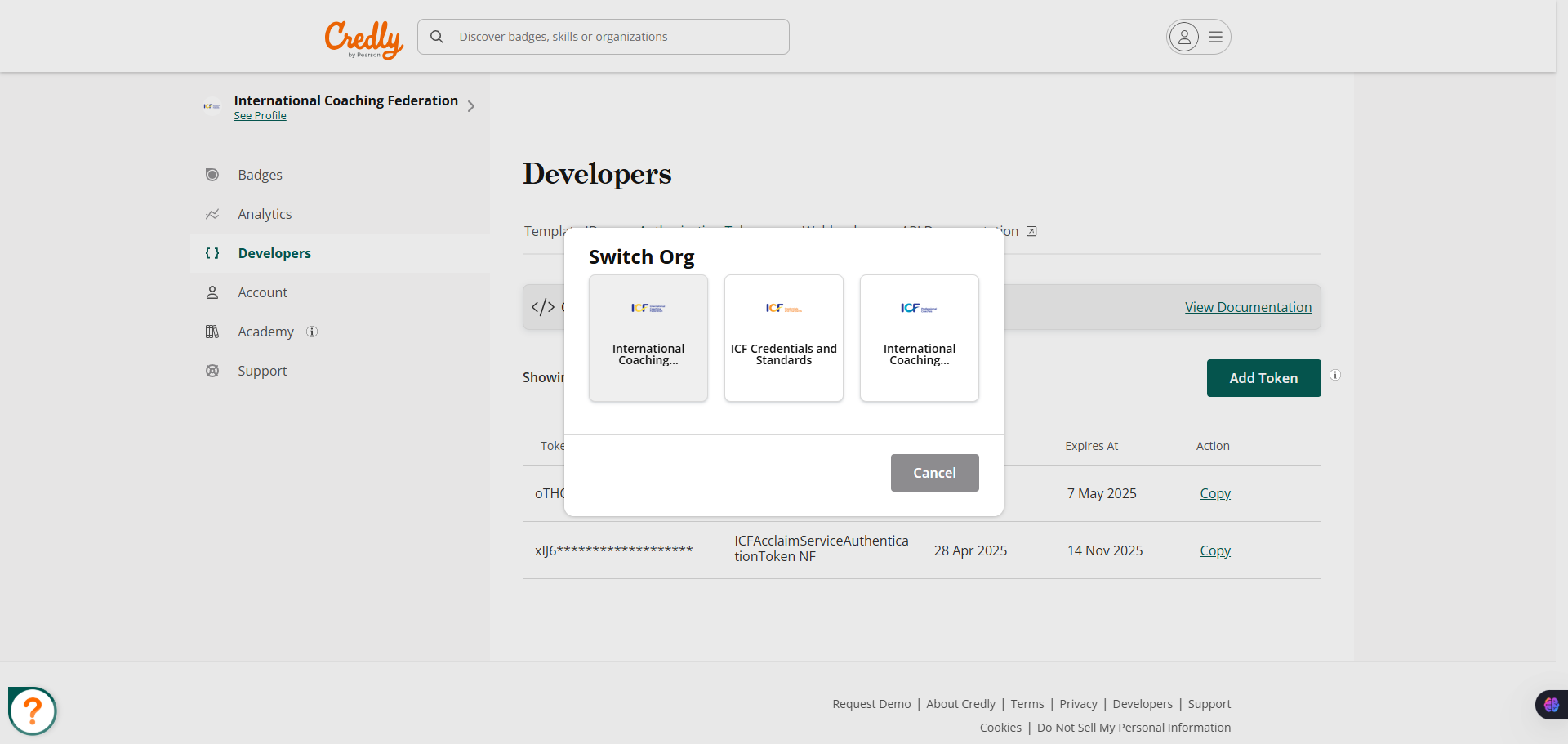
Task: Expand the organization switcher chevron
Action: tap(471, 106)
